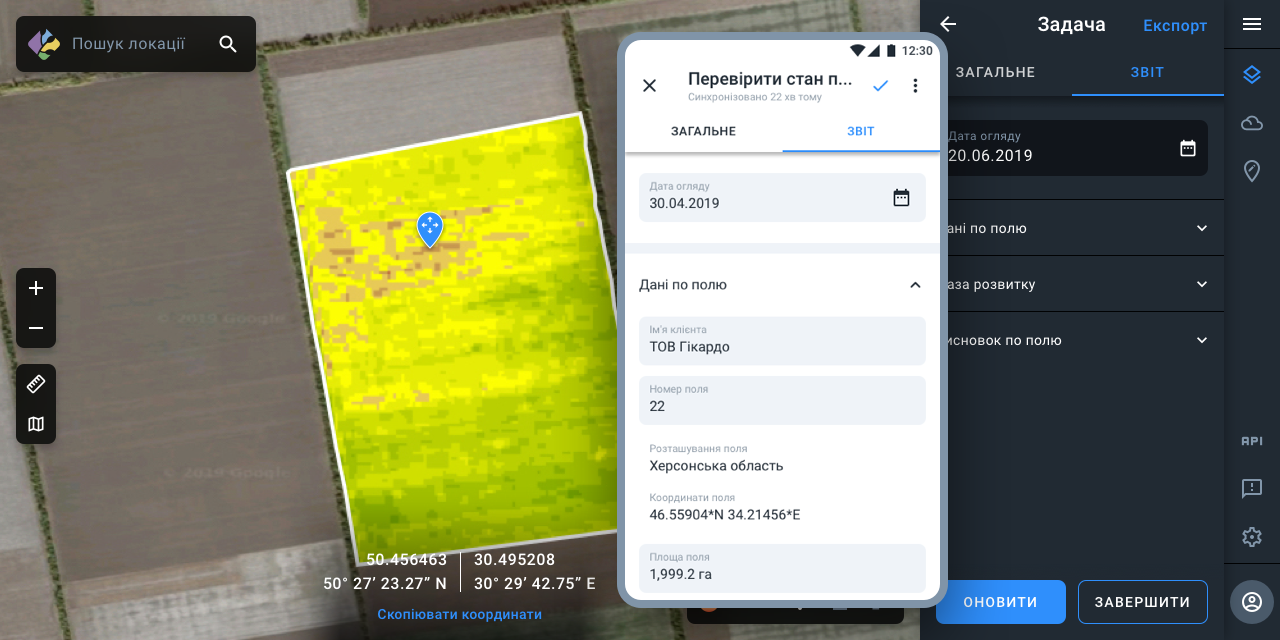Click the longitude value 30.495208

[514, 560]
